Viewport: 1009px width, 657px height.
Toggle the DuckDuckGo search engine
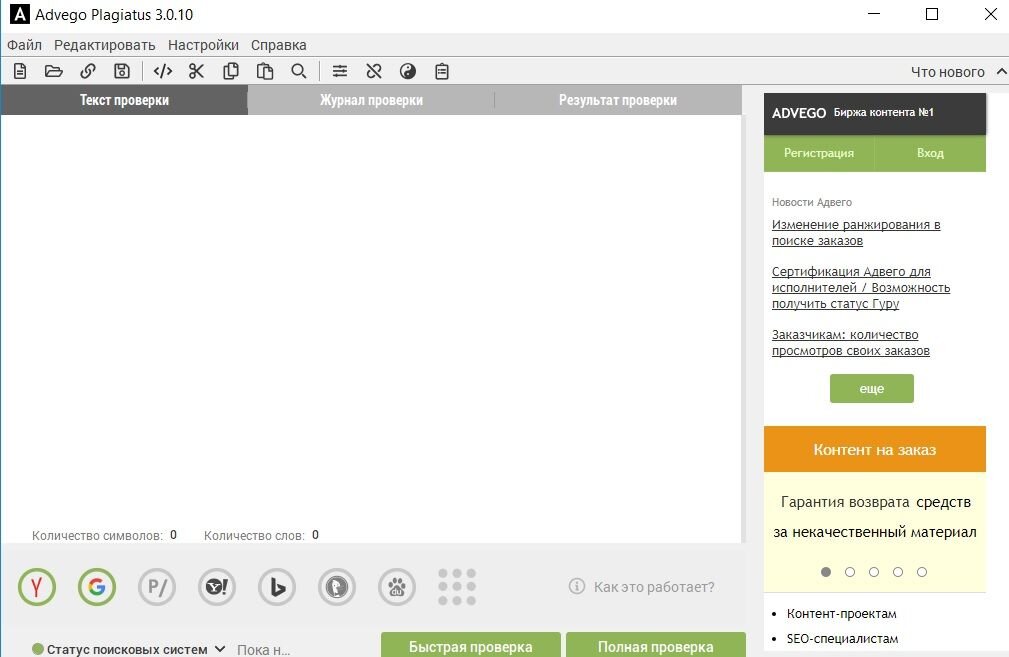pyautogui.click(x=337, y=587)
